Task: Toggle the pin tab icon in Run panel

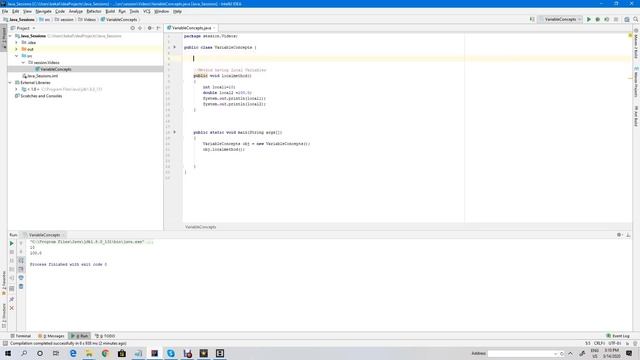Action: (11, 299)
